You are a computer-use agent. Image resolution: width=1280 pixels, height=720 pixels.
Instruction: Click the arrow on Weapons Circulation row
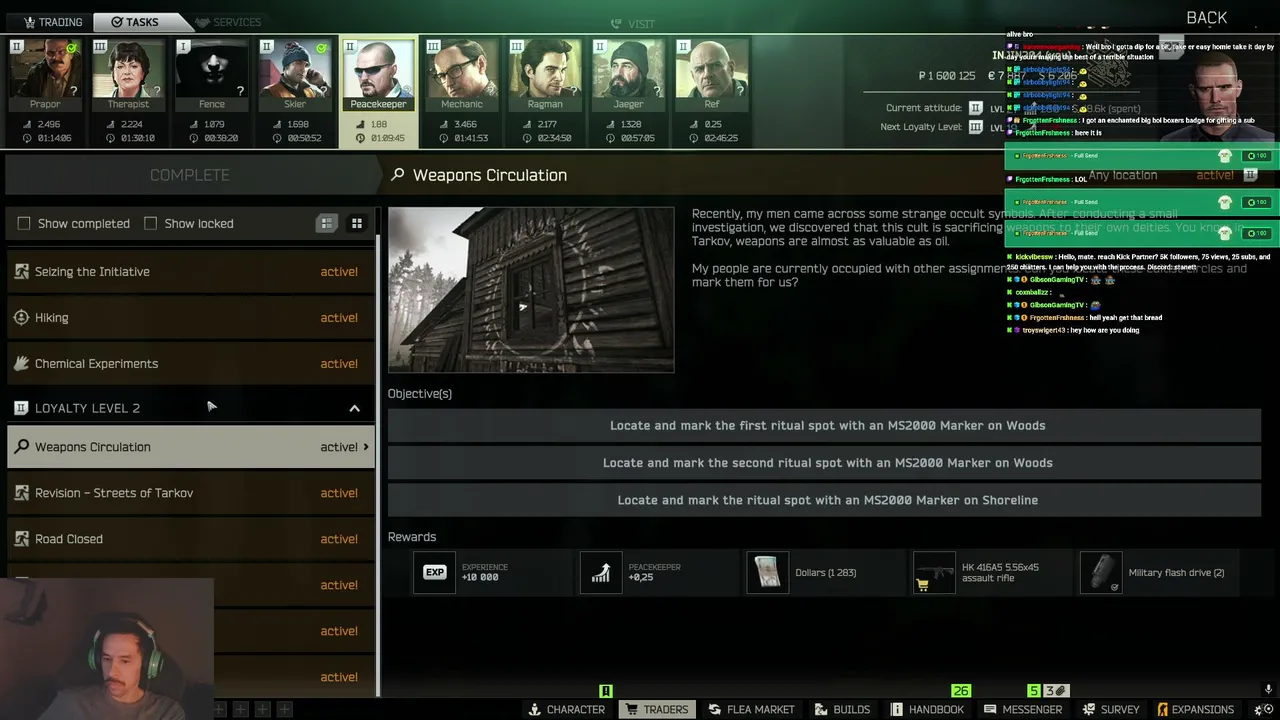coord(366,447)
